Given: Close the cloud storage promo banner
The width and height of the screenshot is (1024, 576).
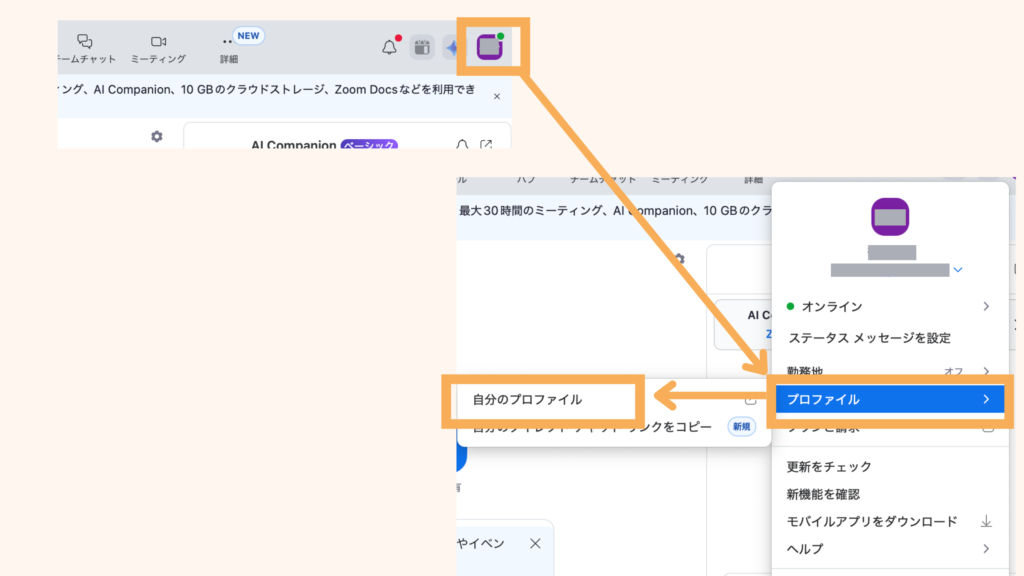Looking at the screenshot, I should [496, 94].
